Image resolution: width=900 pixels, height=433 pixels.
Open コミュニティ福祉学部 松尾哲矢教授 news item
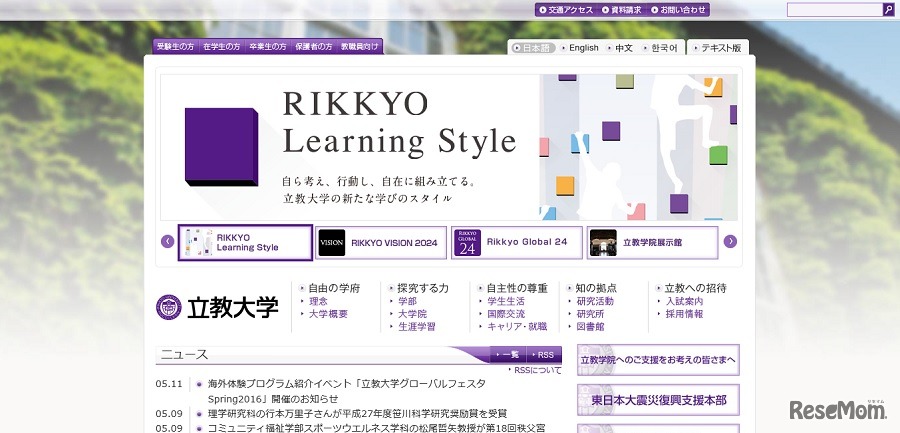376,428
